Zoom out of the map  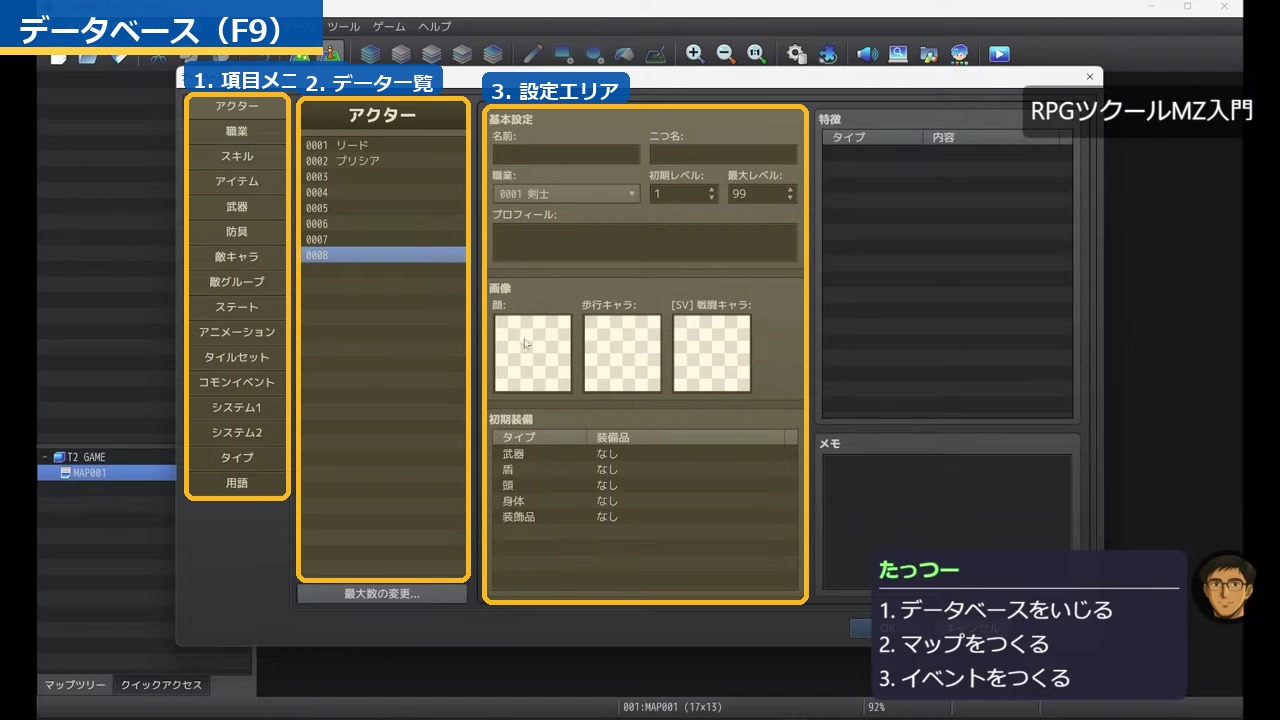click(x=725, y=54)
